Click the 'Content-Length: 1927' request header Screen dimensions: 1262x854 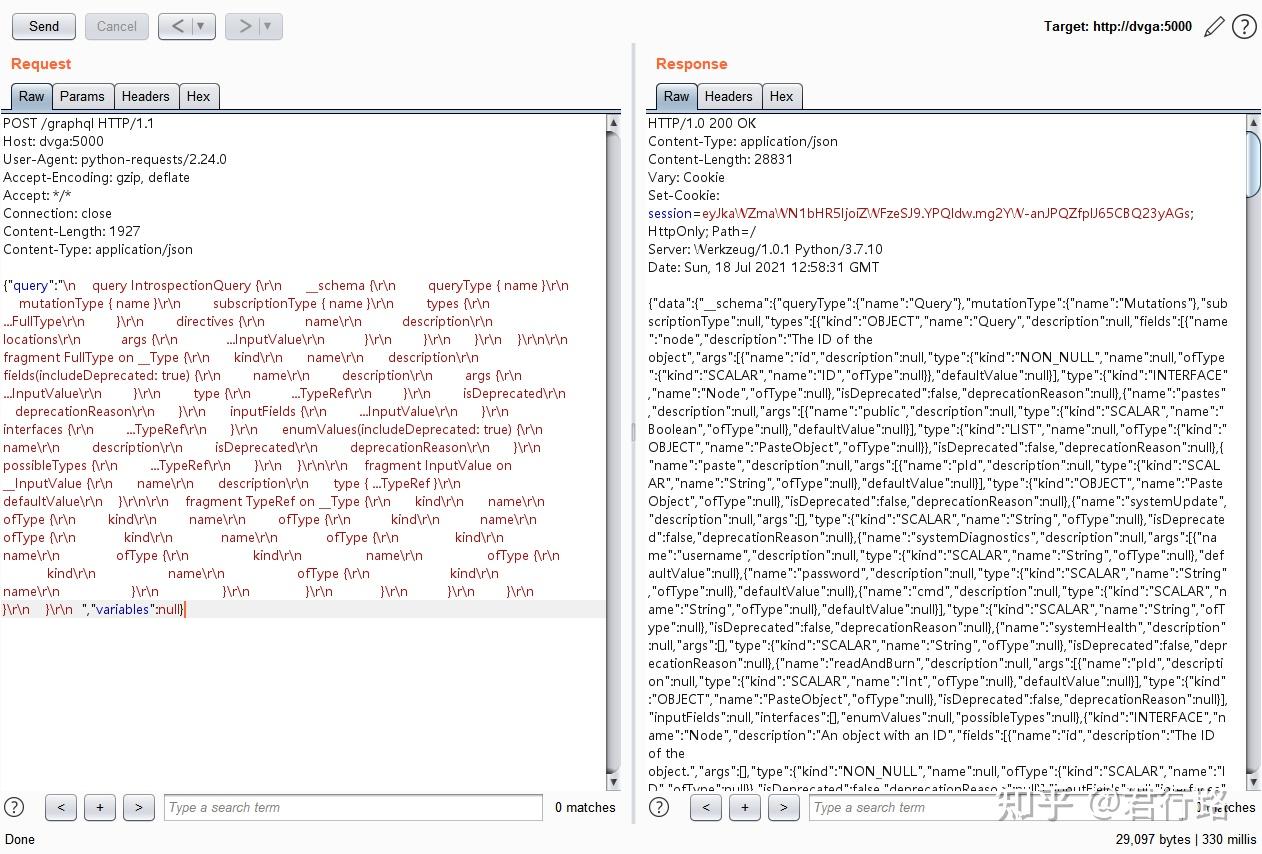coord(72,231)
